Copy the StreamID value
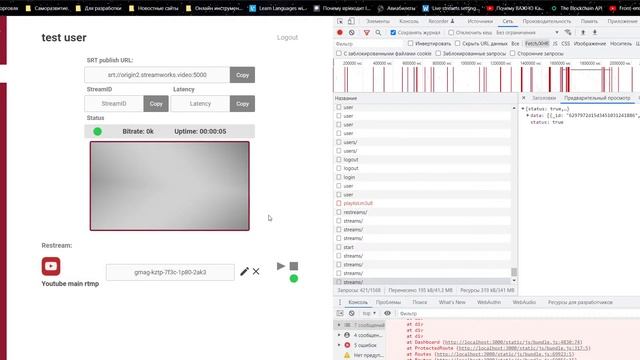This screenshot has width=640, height=360. coord(156,104)
